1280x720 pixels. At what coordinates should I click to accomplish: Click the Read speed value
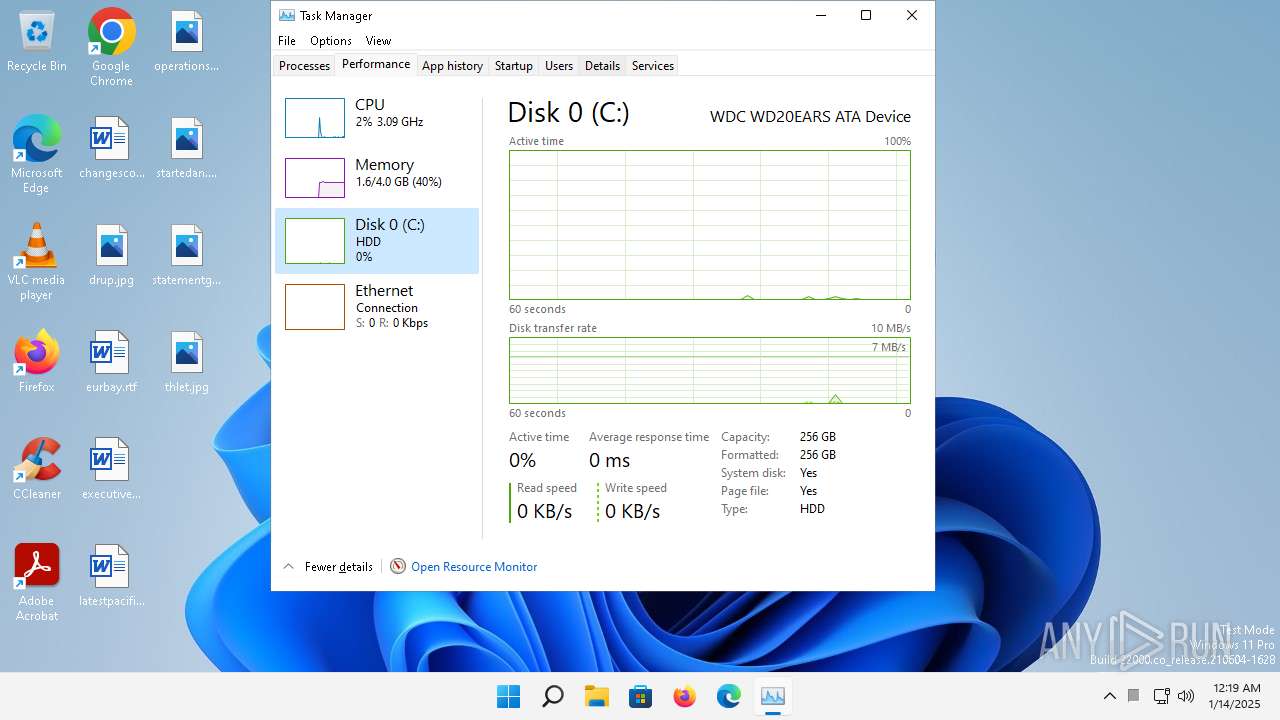coord(545,512)
